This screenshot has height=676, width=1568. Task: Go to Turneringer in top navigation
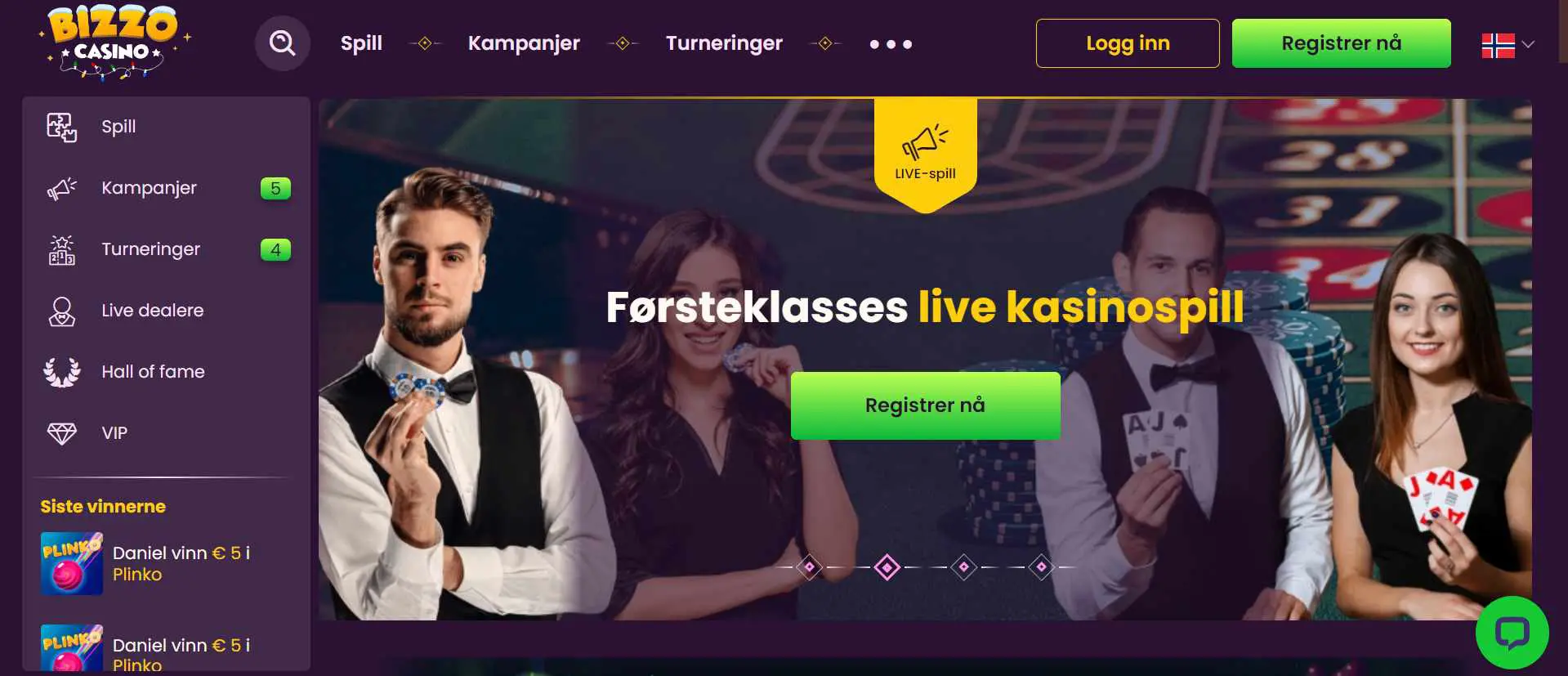click(x=724, y=43)
